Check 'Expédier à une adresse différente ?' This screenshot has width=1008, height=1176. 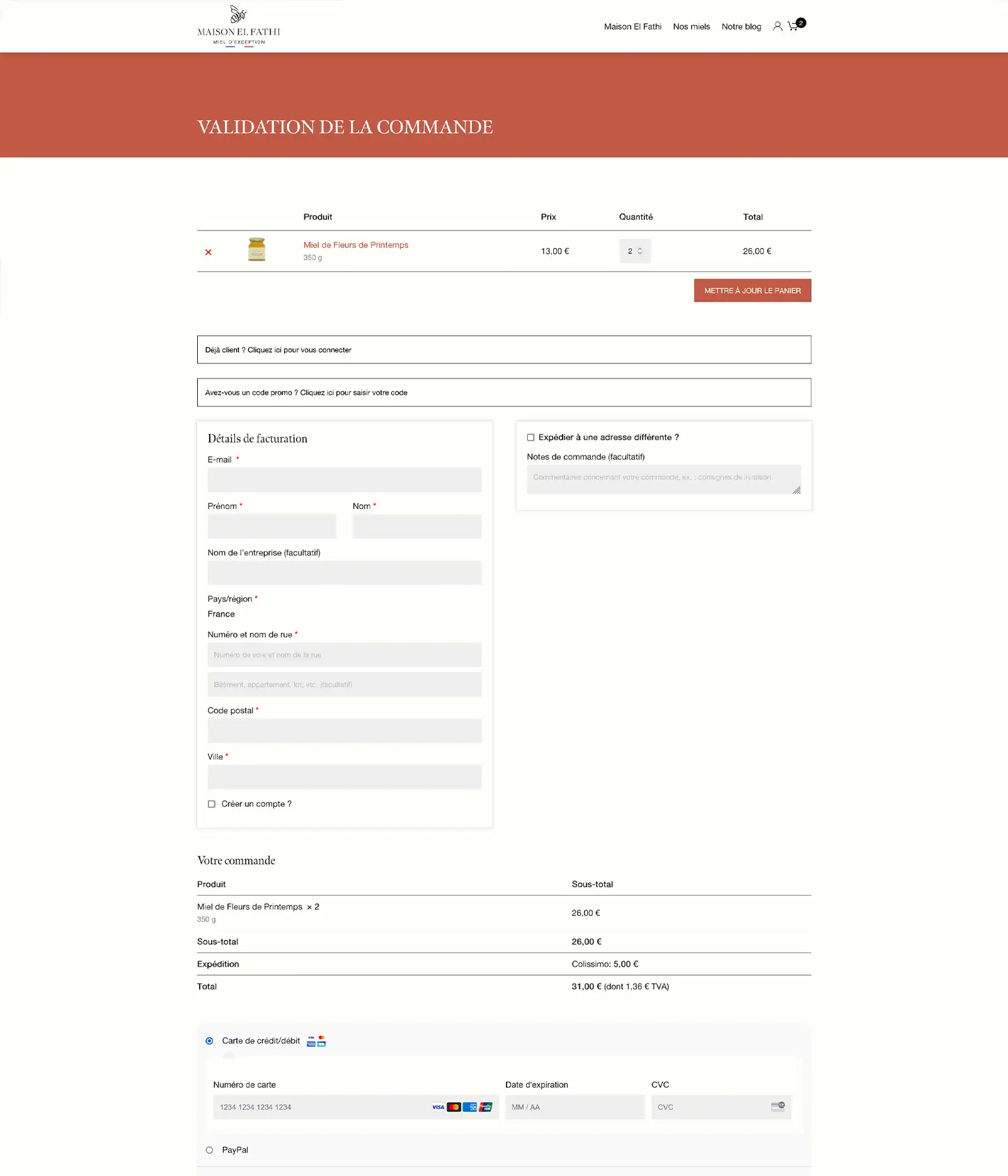tap(530, 437)
